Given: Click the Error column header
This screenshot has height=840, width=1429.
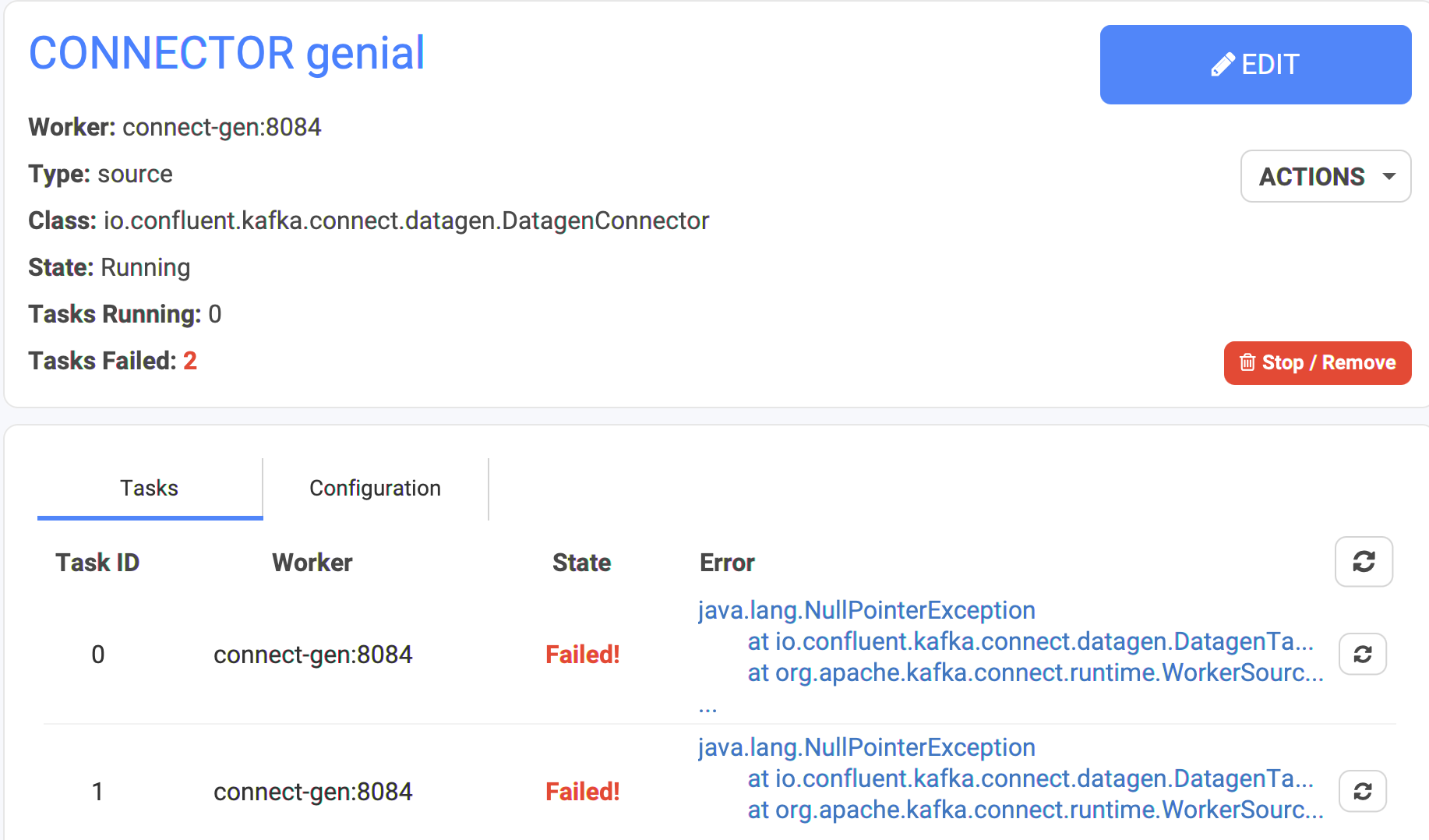Looking at the screenshot, I should click(x=727, y=563).
